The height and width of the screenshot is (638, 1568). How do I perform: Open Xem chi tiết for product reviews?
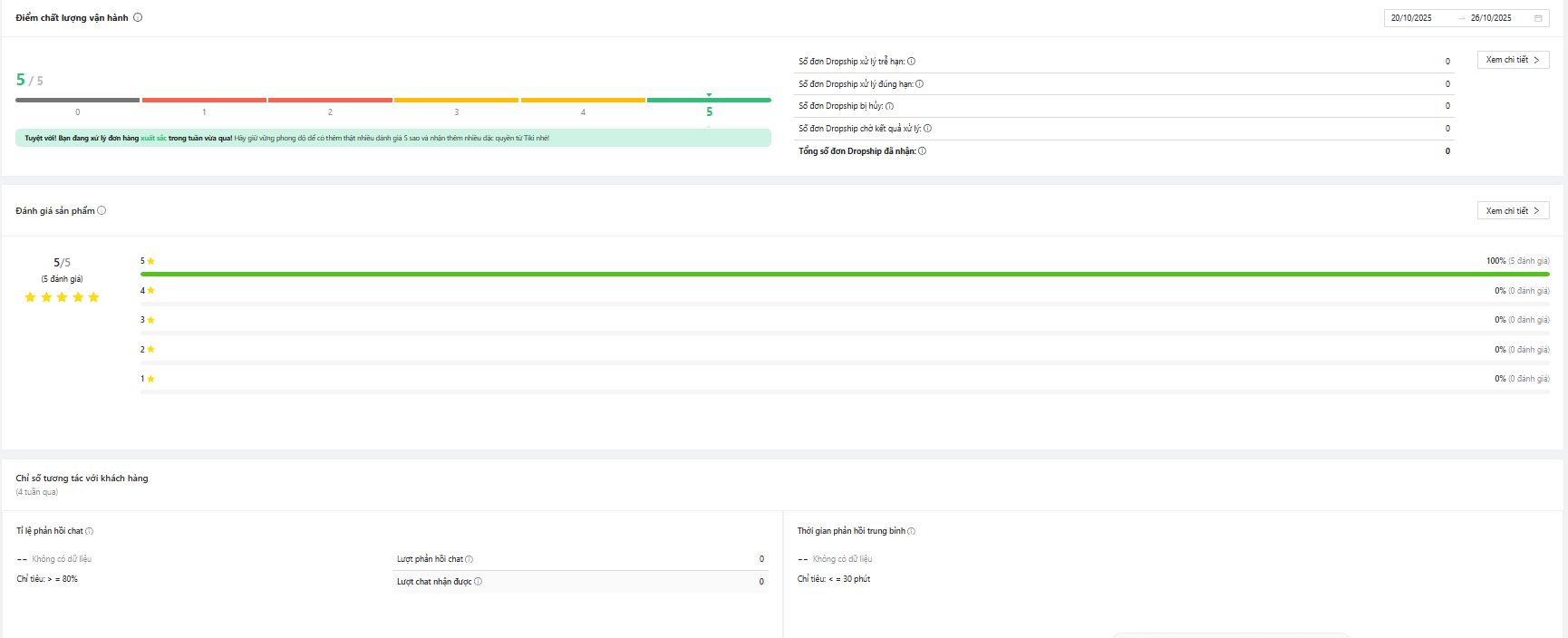point(1513,210)
